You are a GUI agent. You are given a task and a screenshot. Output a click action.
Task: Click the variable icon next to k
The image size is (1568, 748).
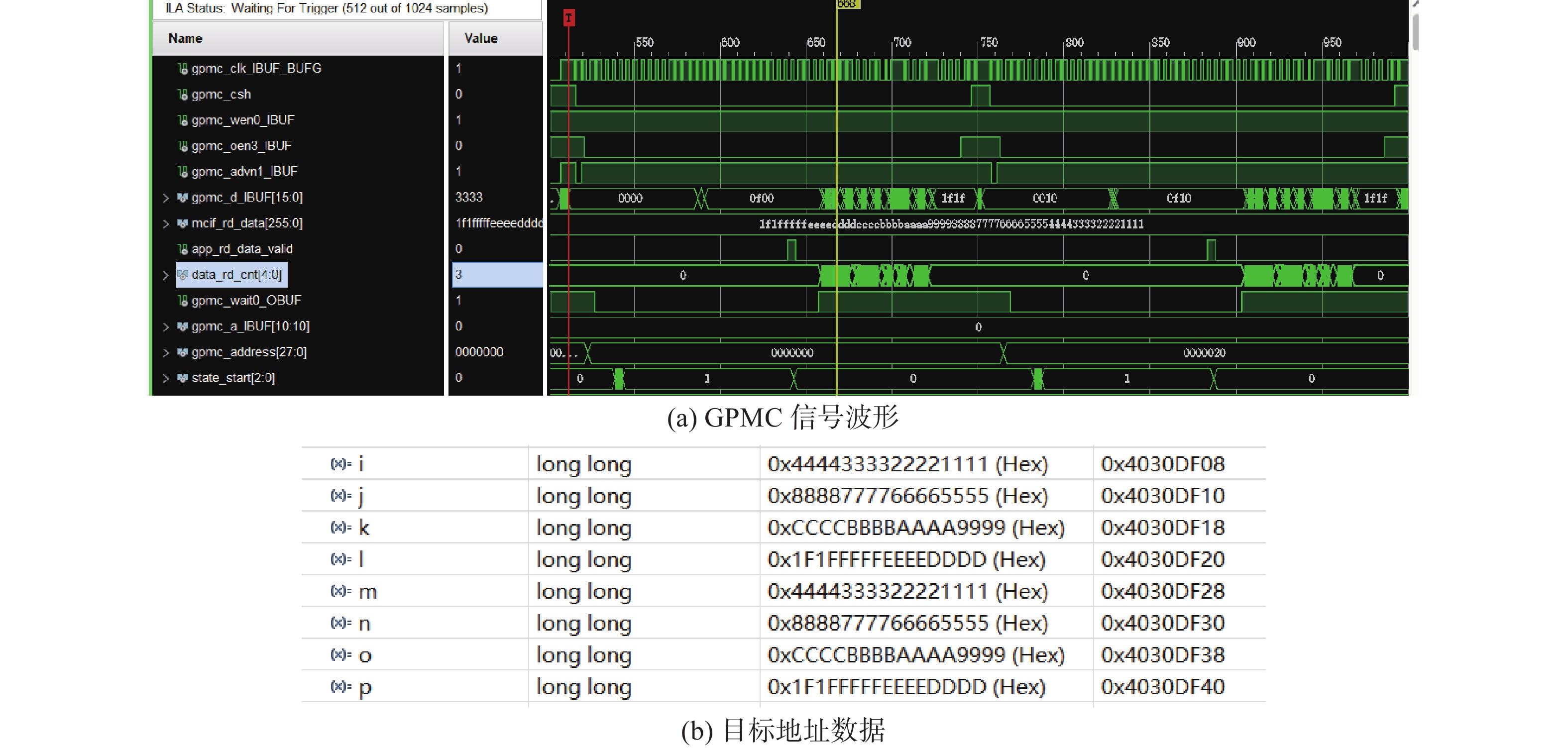[x=341, y=527]
